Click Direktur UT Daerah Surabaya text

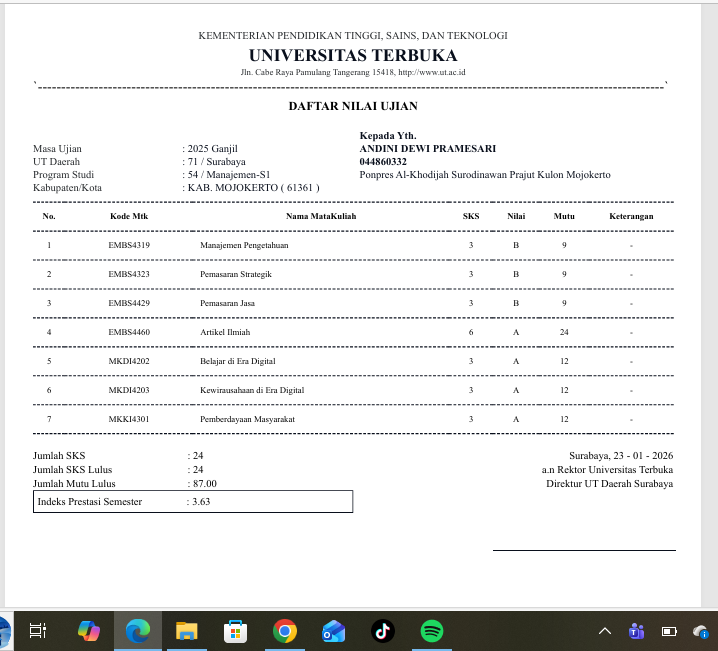(x=609, y=483)
